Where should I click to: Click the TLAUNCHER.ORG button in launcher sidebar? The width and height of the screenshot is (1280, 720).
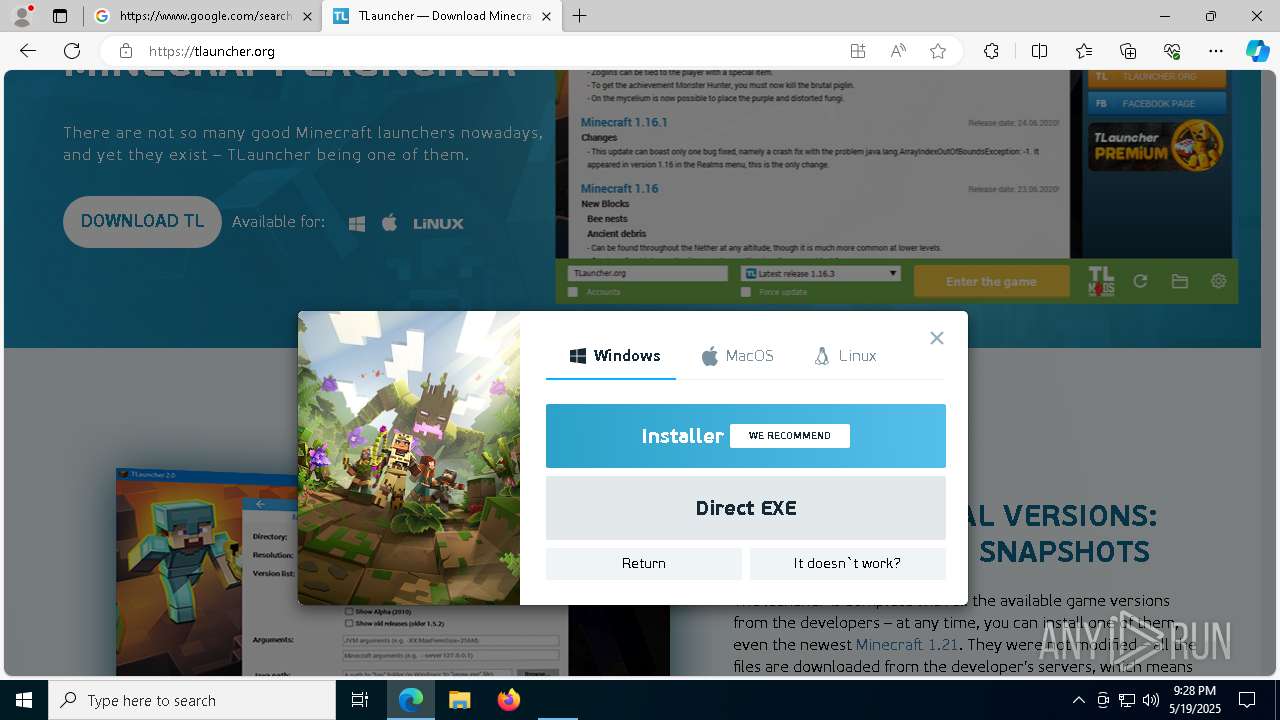pos(1157,77)
